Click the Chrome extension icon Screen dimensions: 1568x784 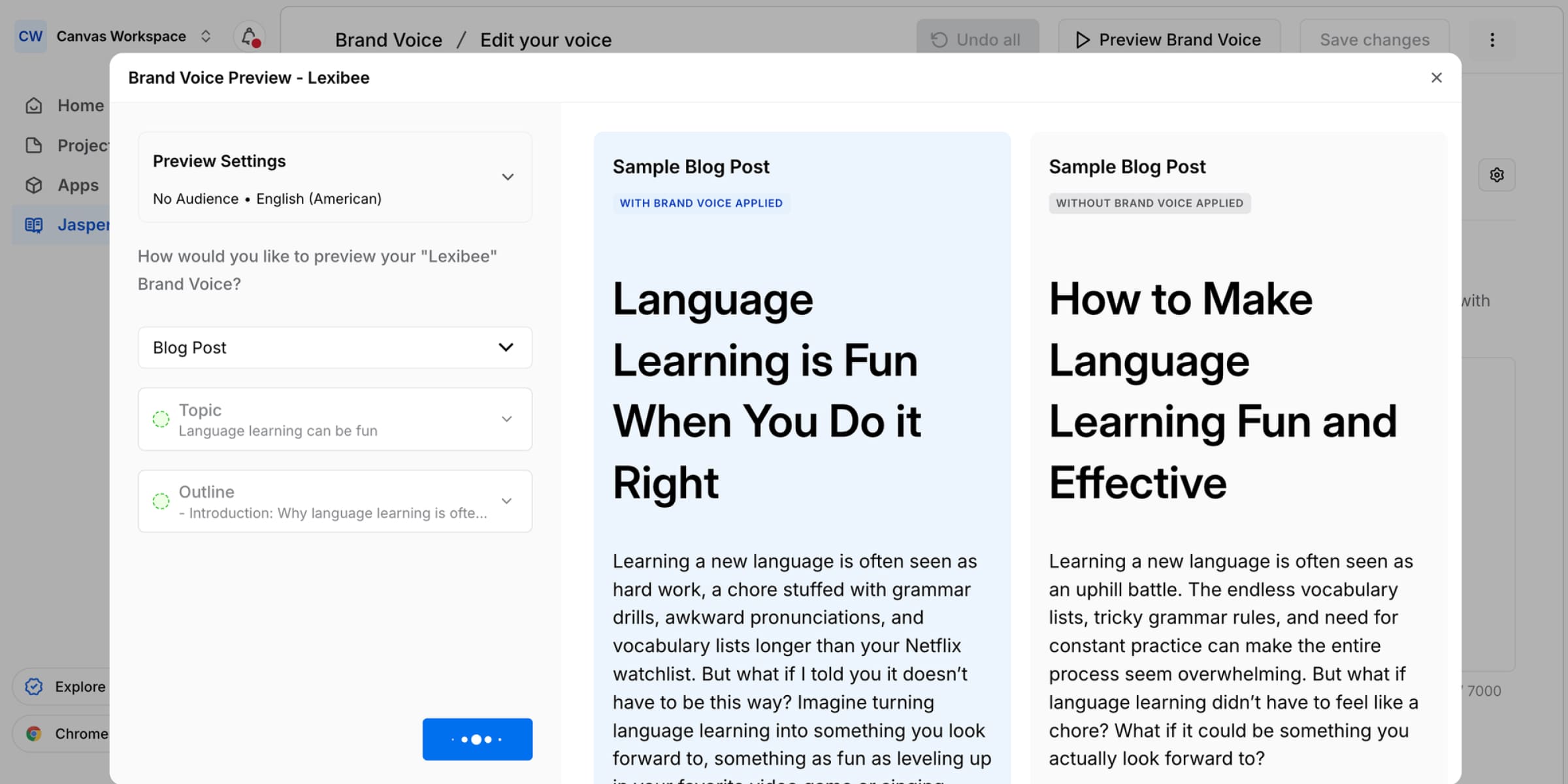34,734
